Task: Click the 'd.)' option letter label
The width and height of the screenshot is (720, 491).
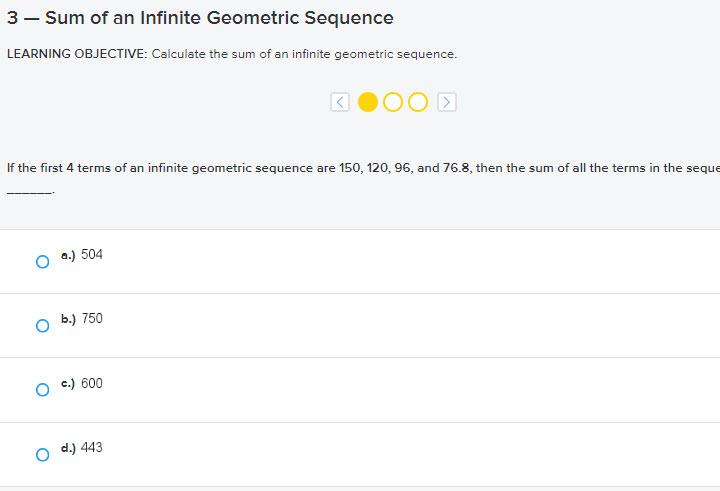Action: point(68,449)
